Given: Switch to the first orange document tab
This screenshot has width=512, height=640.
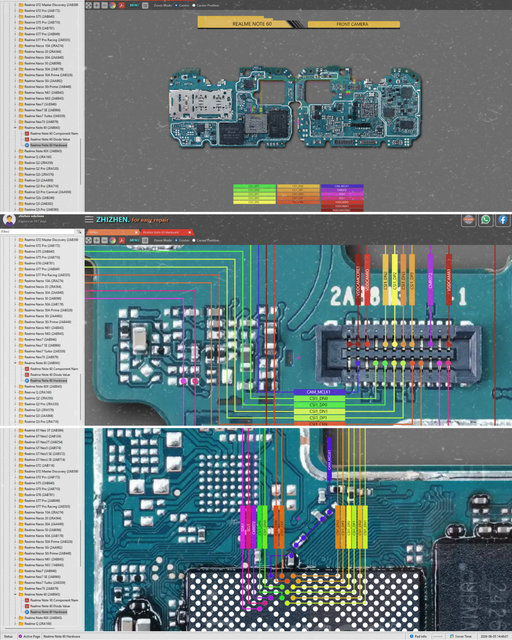Looking at the screenshot, I should [112, 232].
